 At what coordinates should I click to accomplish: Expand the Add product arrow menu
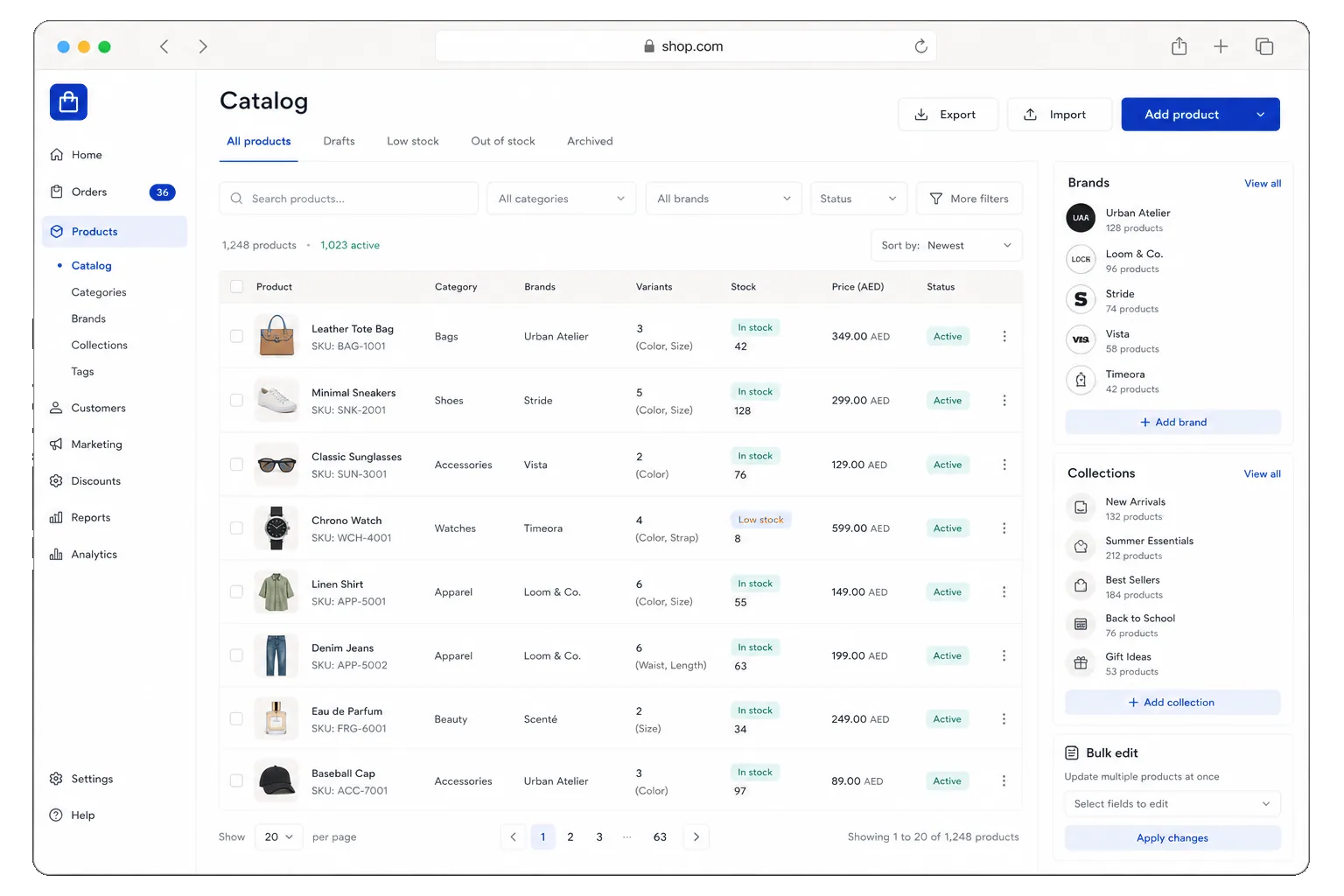tap(1260, 115)
